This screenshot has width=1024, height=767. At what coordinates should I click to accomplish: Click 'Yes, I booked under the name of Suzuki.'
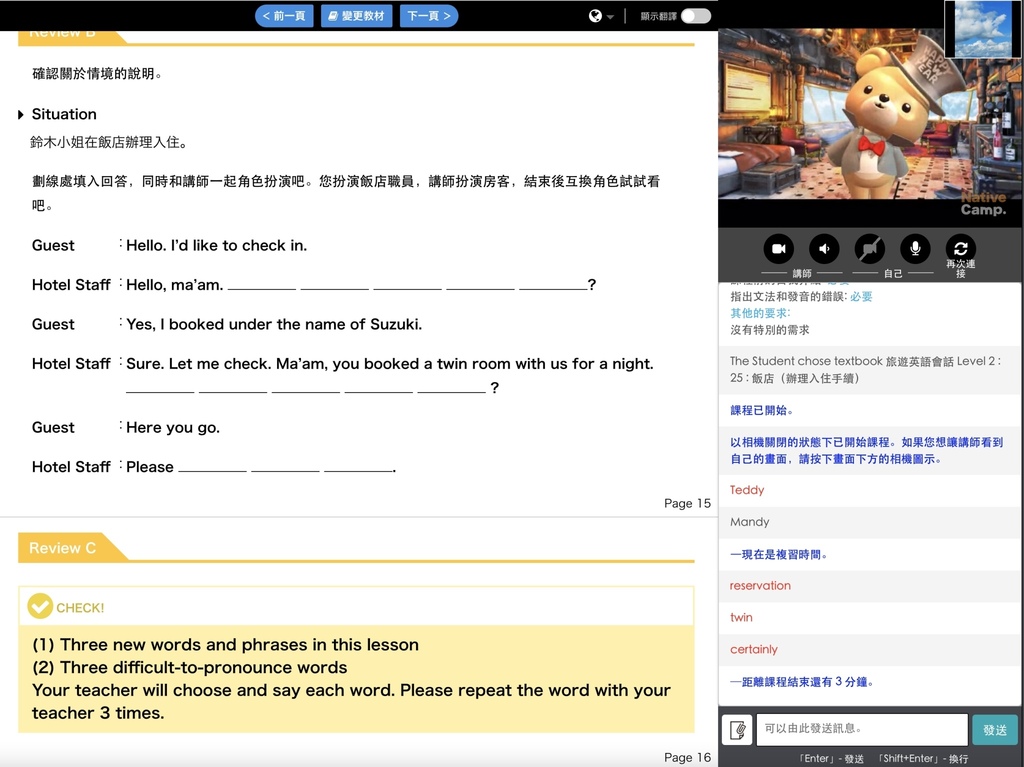click(x=274, y=325)
